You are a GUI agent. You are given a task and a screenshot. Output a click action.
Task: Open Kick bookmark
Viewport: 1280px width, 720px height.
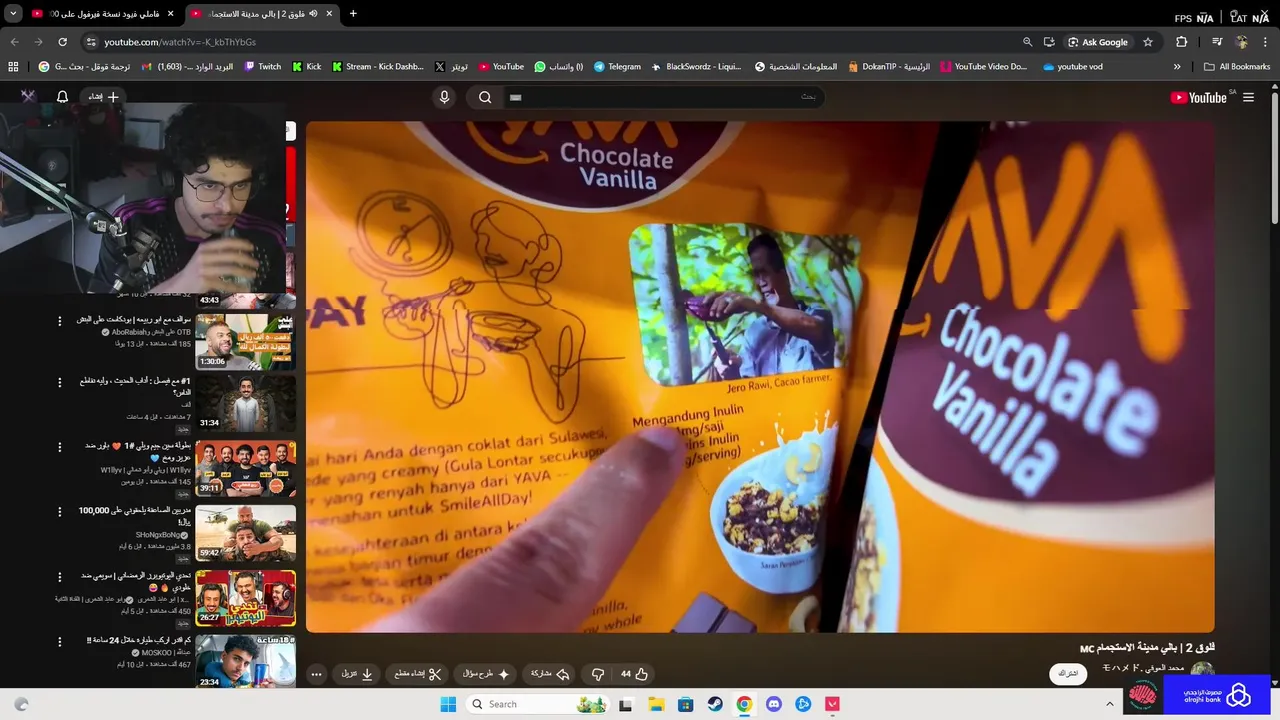pos(306,67)
